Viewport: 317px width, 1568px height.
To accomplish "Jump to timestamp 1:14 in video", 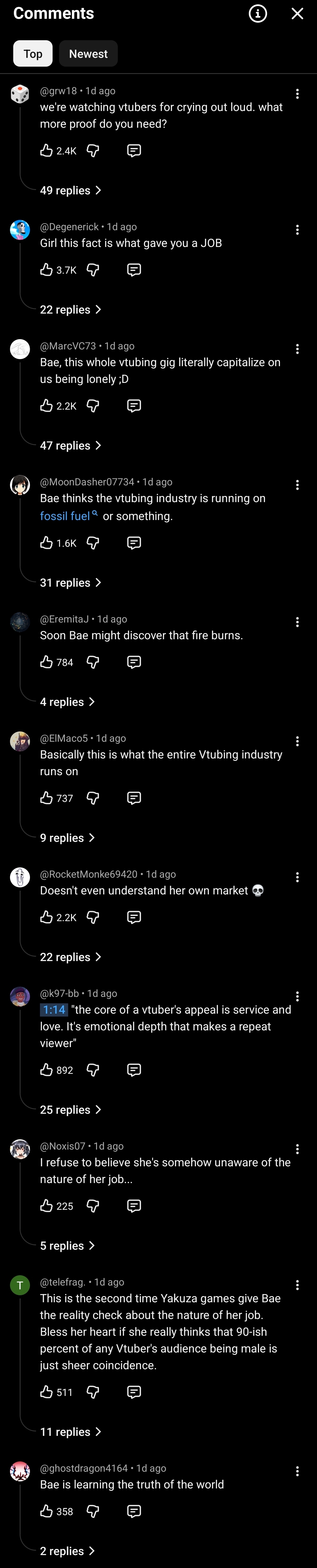I will click(x=54, y=1010).
